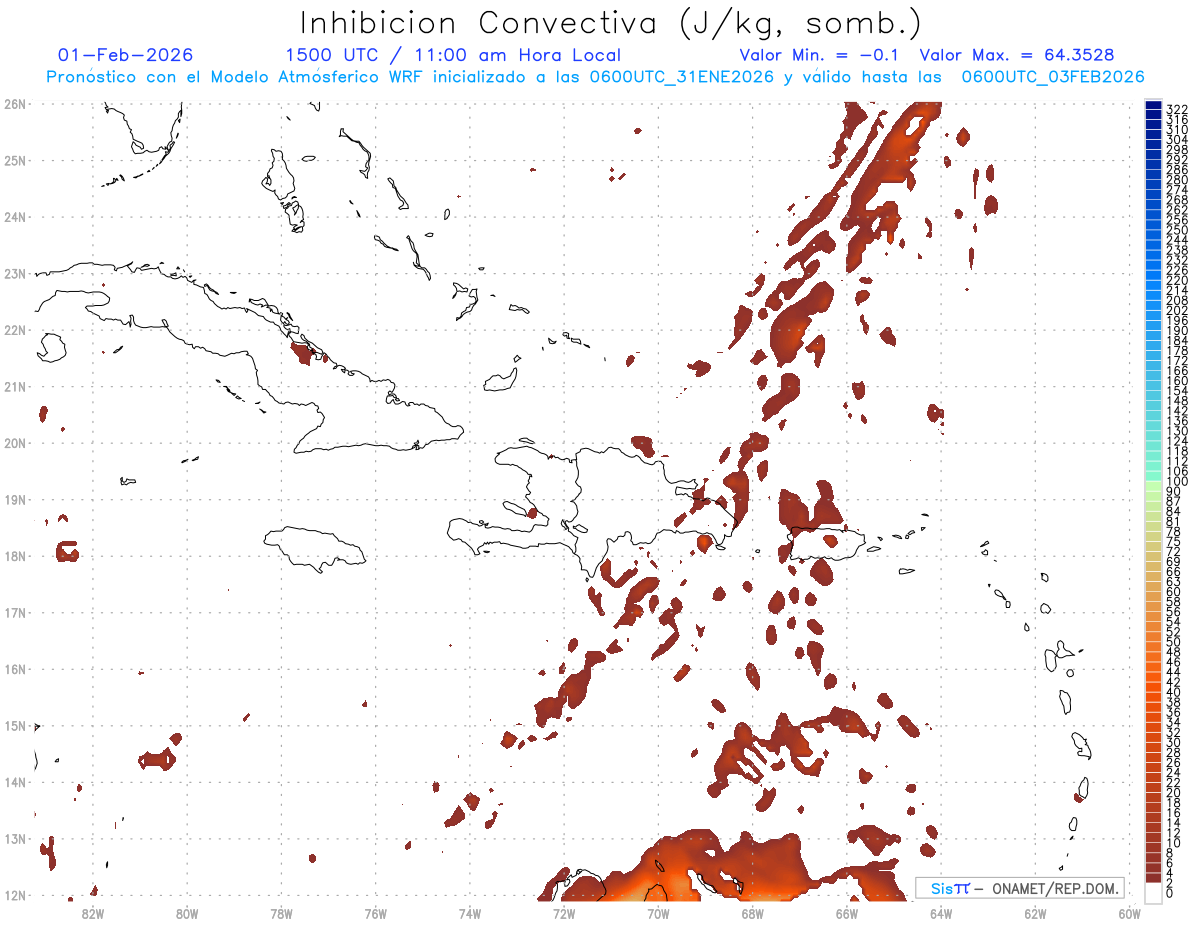Image resolution: width=1200 pixels, height=927 pixels.
Task: Click the '70W' longitude label
Action: [x=658, y=913]
